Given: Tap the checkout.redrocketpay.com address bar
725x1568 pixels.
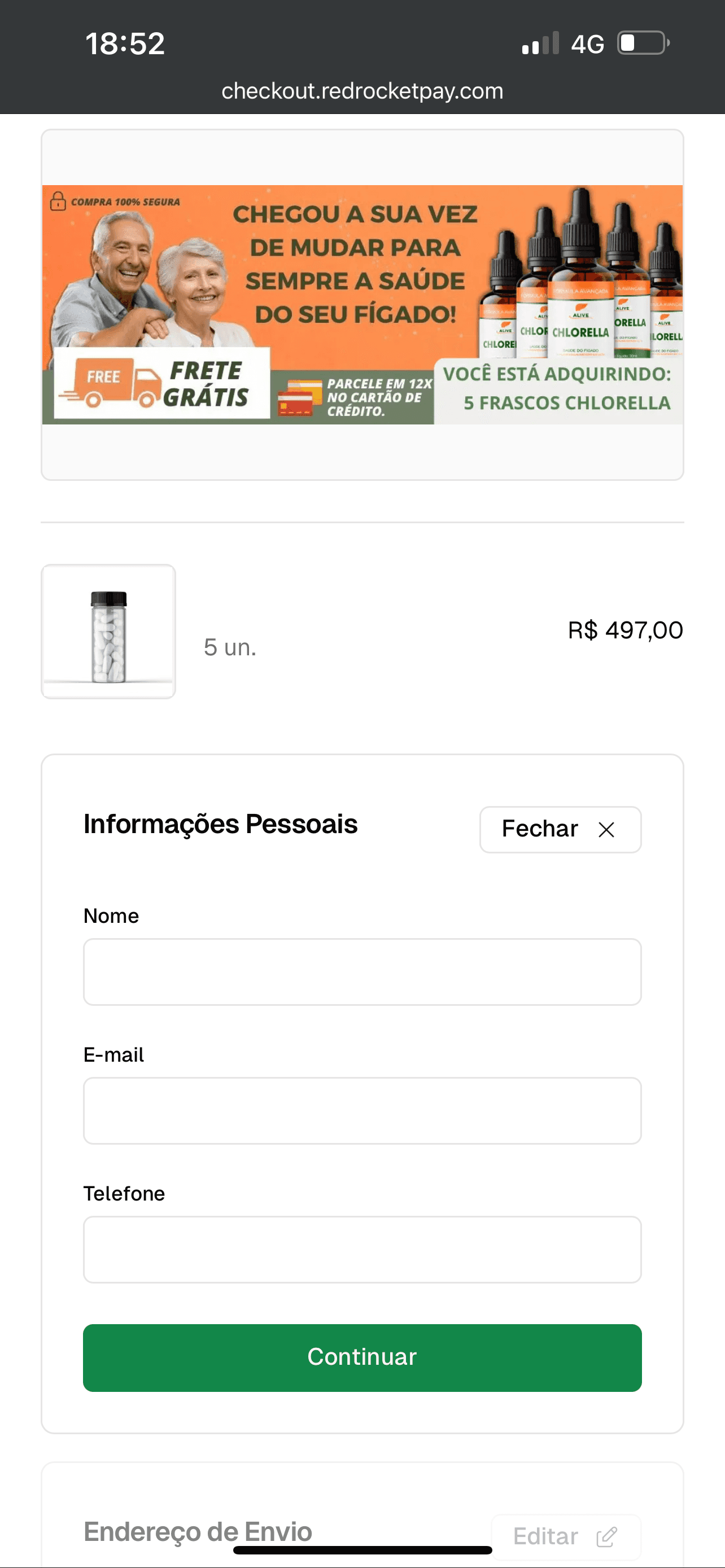Looking at the screenshot, I should point(362,91).
